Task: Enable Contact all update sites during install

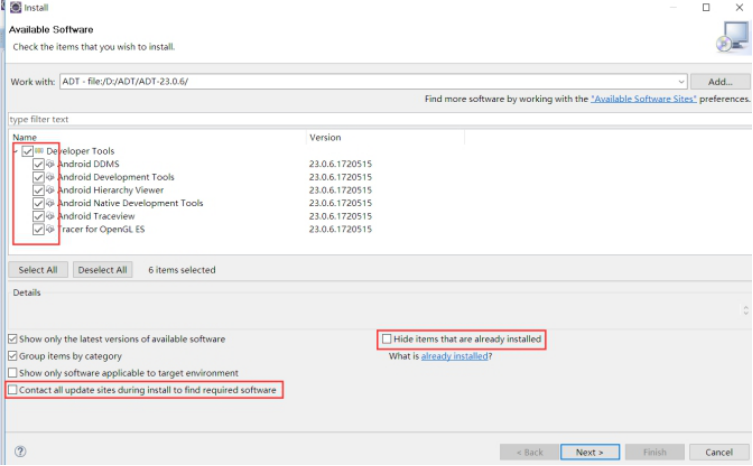Action: point(12,390)
